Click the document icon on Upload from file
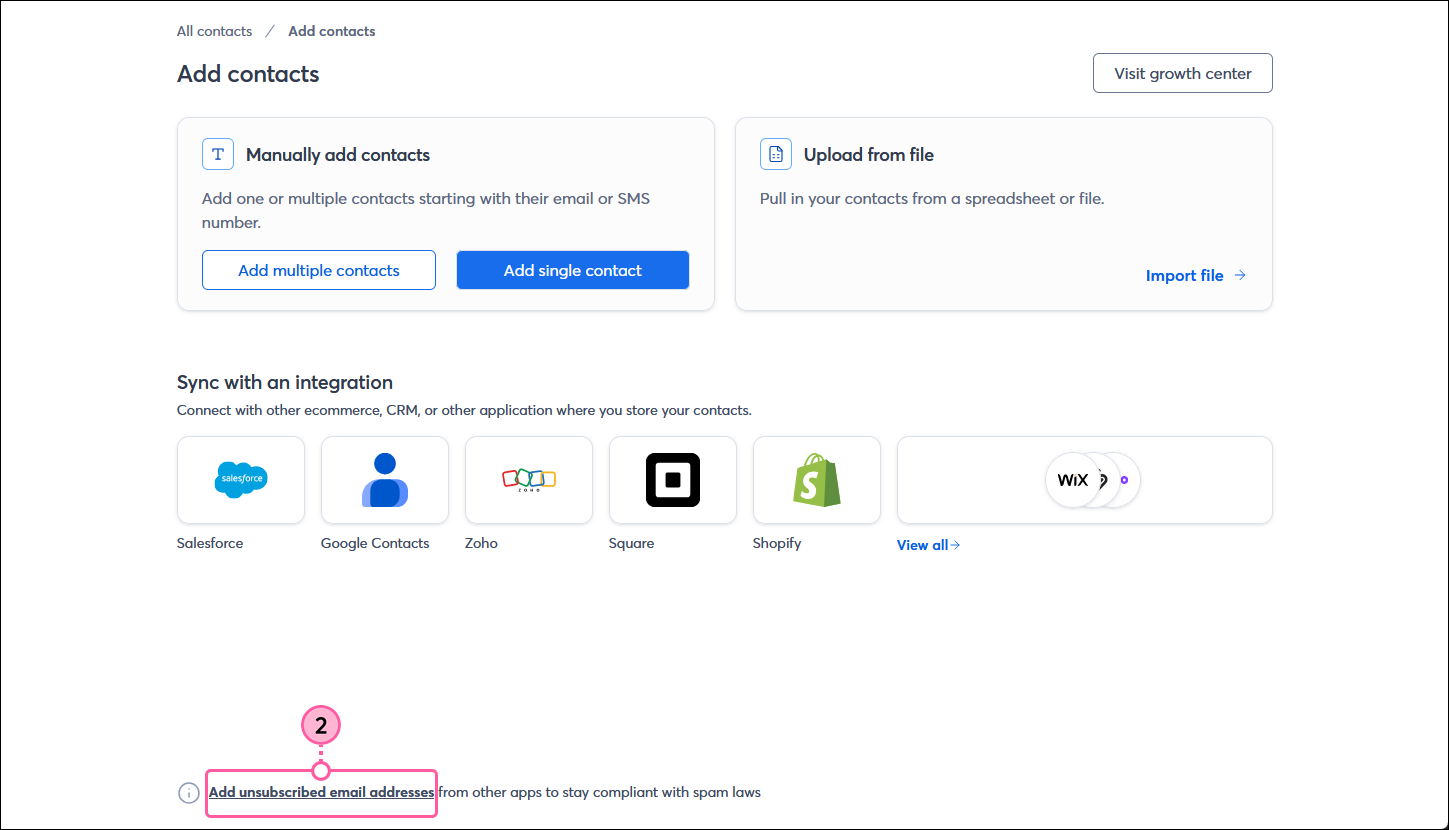 [775, 154]
